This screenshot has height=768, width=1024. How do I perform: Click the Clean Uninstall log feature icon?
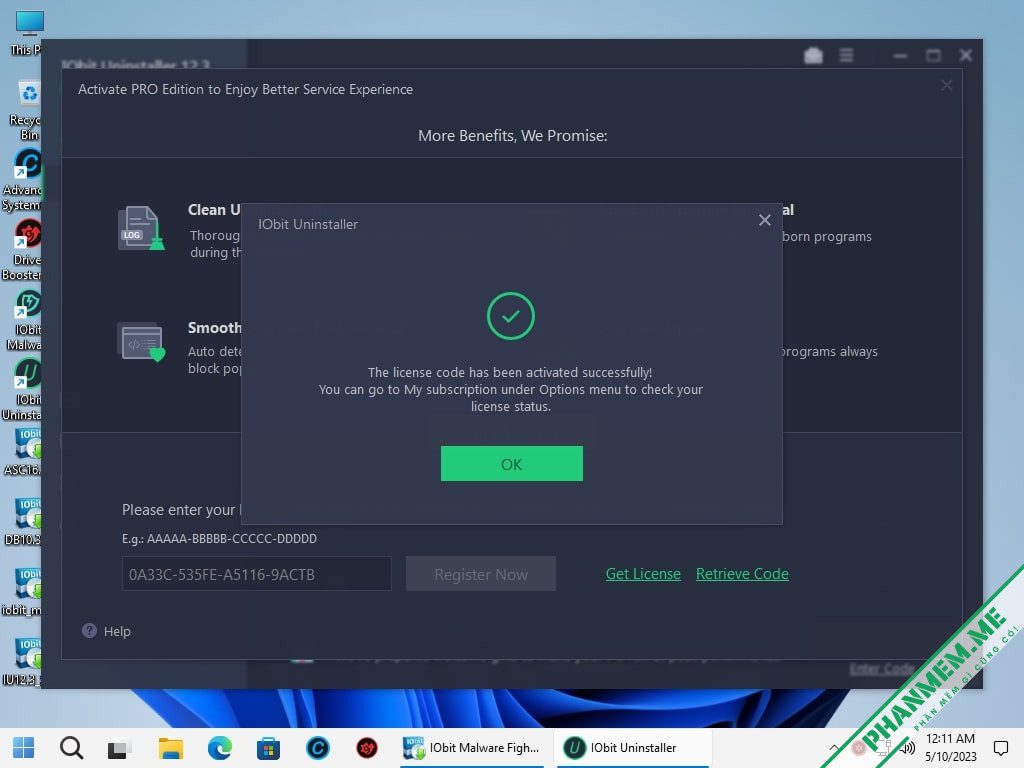[141, 228]
